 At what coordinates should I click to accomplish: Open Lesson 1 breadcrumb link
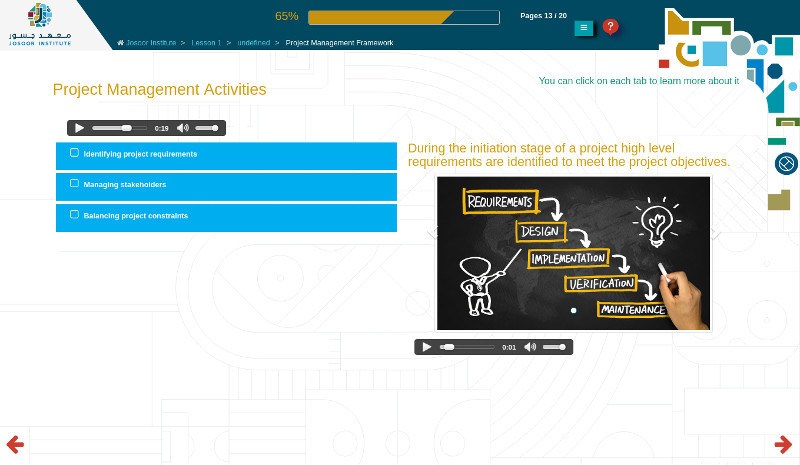(x=206, y=43)
